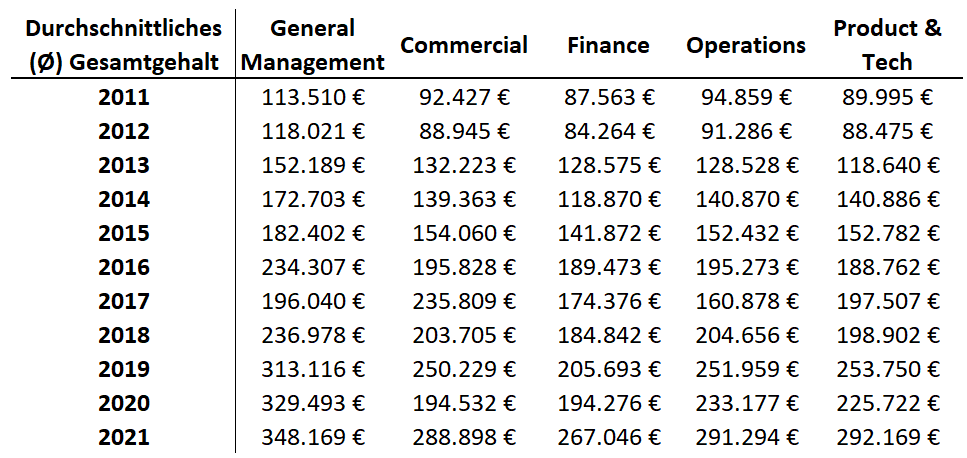Select the Commercial column header
Screen dimensions: 967x458
[464, 45]
